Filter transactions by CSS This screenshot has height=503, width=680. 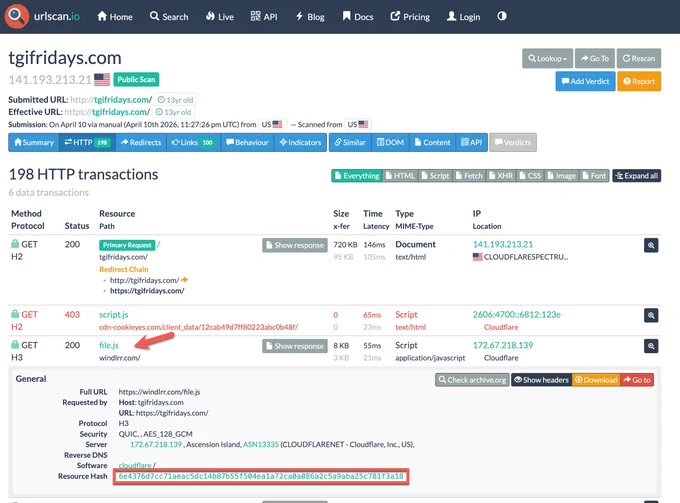530,176
